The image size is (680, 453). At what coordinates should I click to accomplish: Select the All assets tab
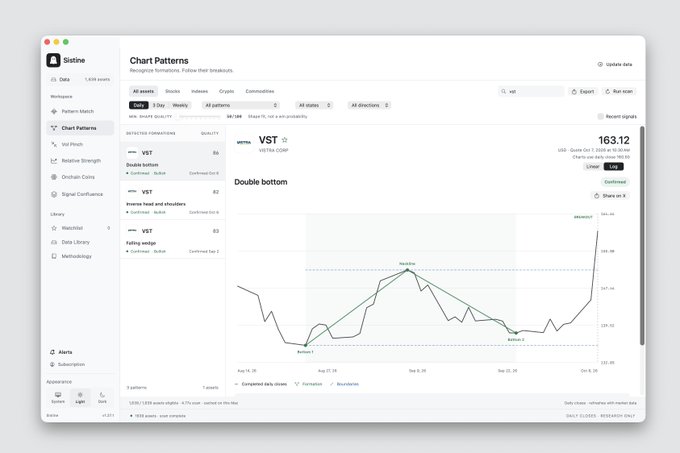(x=144, y=91)
